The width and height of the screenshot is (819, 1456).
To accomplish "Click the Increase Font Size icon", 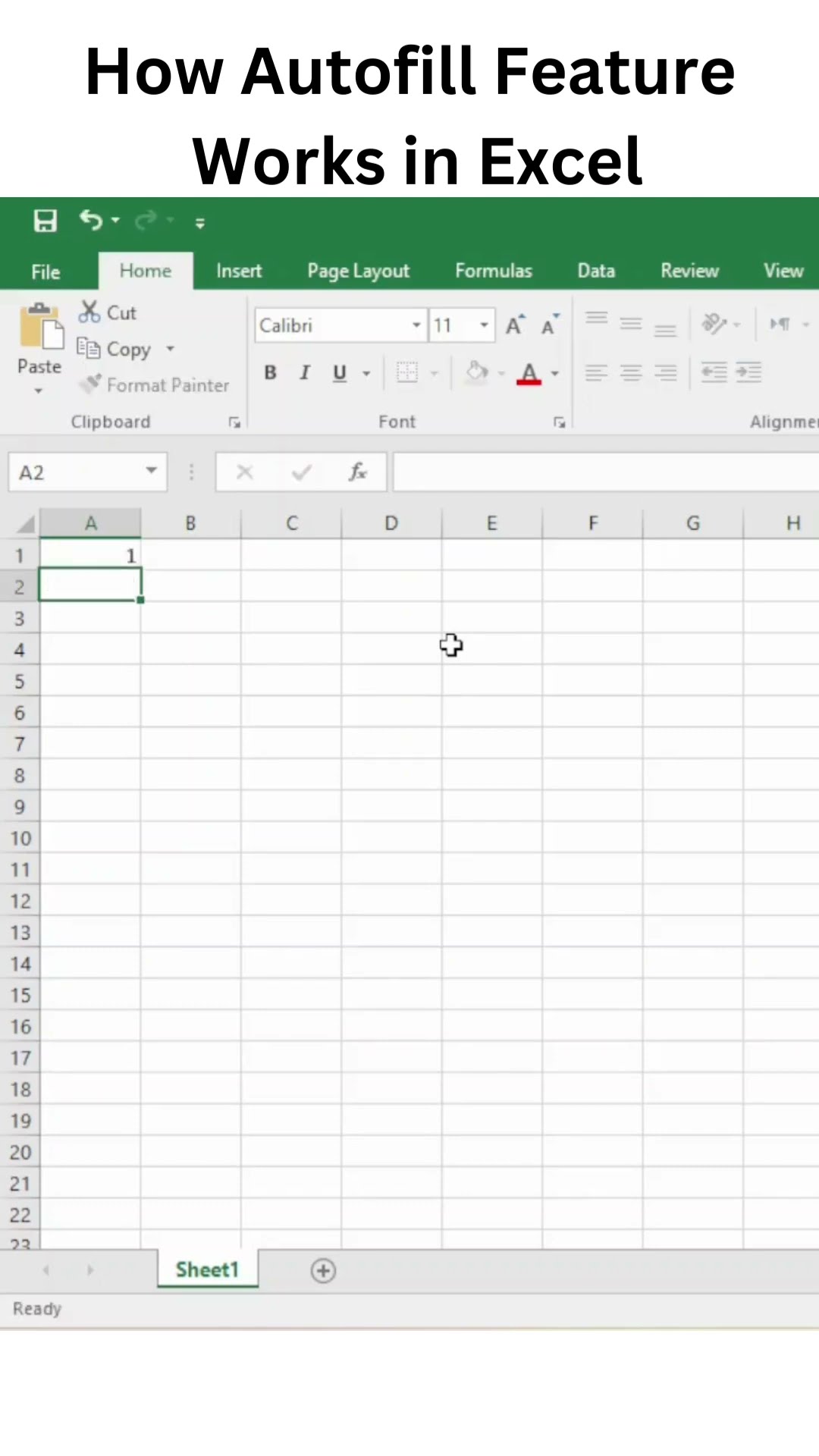I will click(516, 325).
